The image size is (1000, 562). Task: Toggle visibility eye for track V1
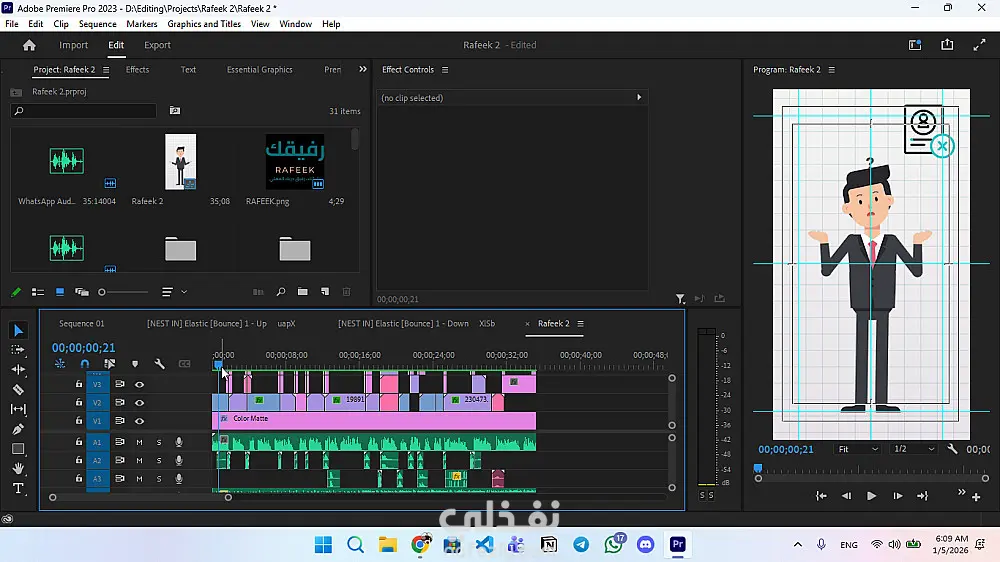[x=139, y=421]
